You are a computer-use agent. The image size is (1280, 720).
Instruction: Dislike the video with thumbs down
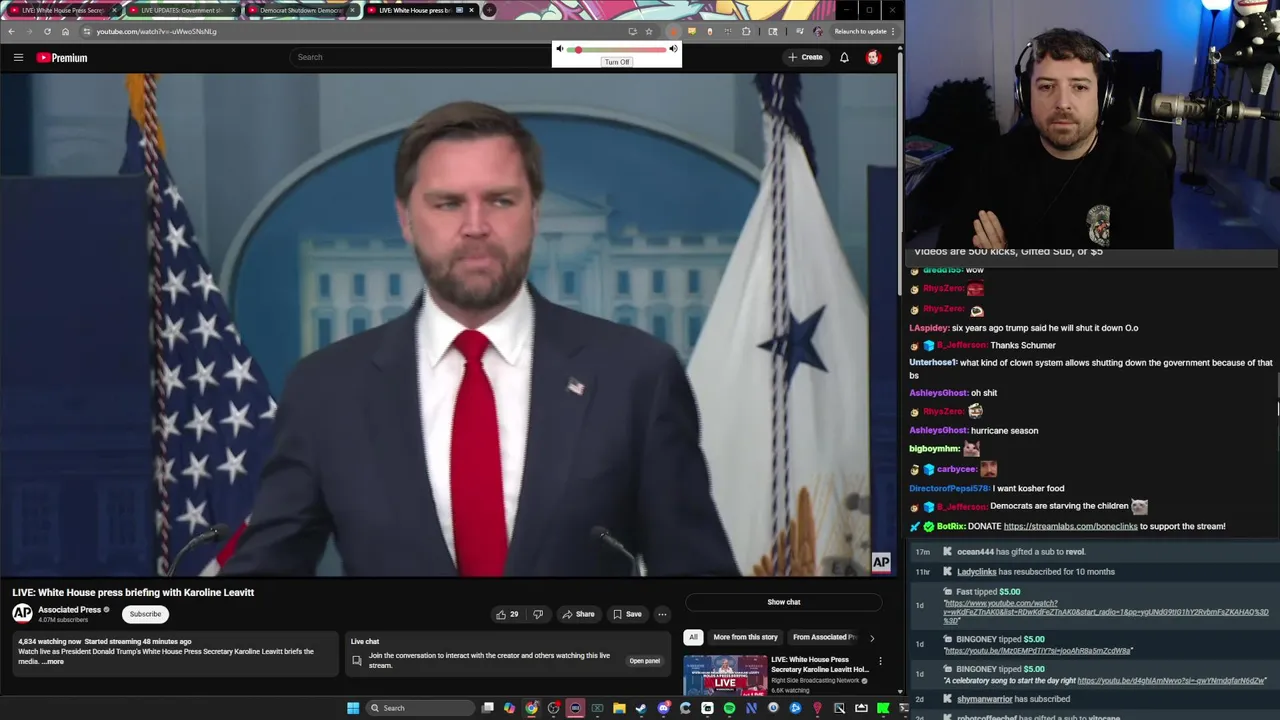(538, 614)
